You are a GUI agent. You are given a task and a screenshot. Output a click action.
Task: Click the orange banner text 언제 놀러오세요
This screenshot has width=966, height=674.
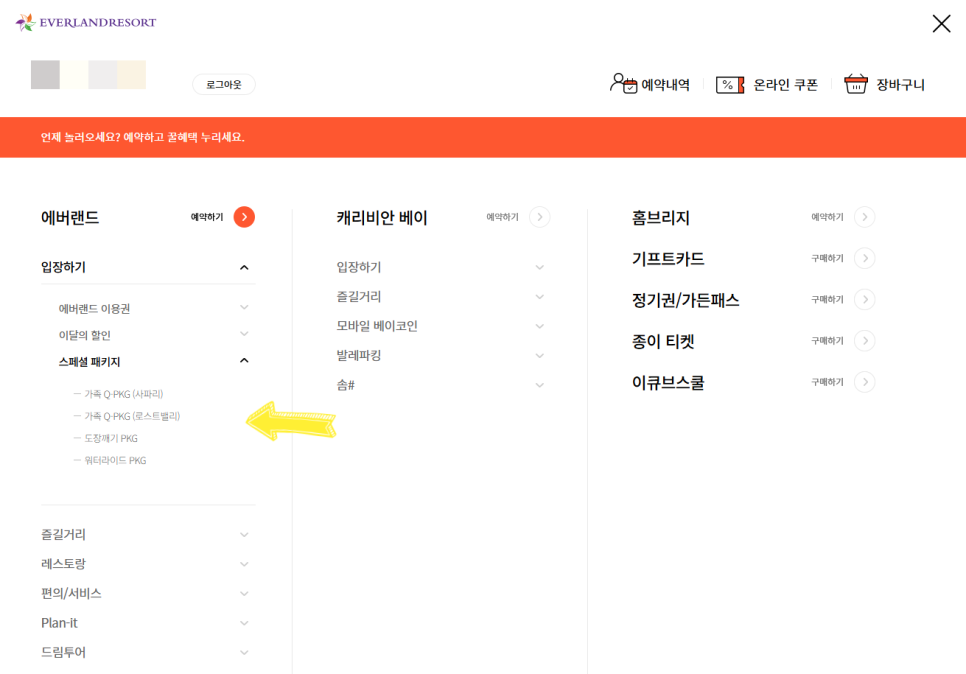[142, 137]
